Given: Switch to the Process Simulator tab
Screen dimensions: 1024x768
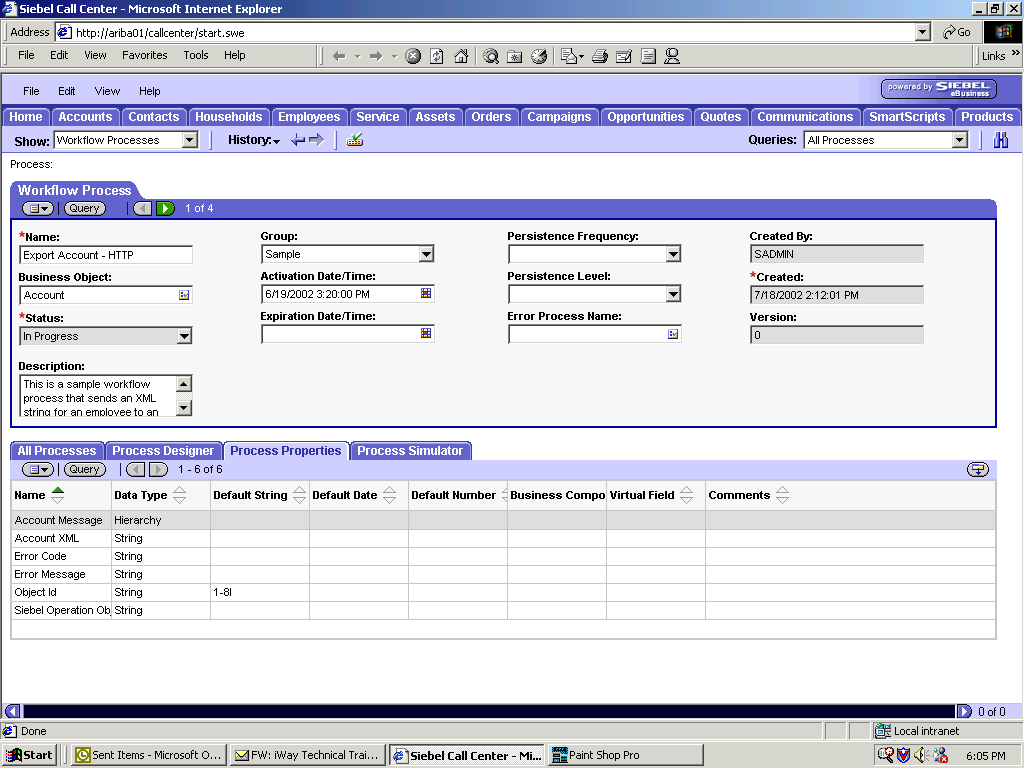Looking at the screenshot, I should click(410, 450).
